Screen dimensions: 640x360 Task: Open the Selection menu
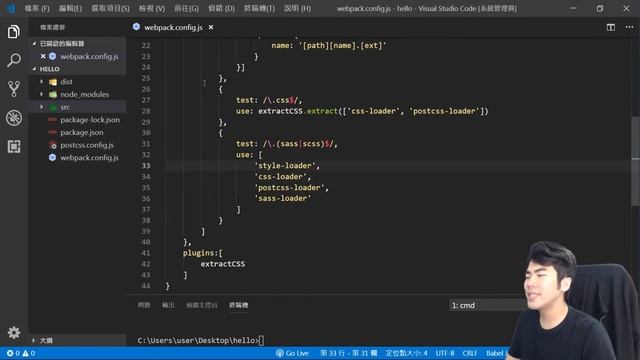(110, 8)
